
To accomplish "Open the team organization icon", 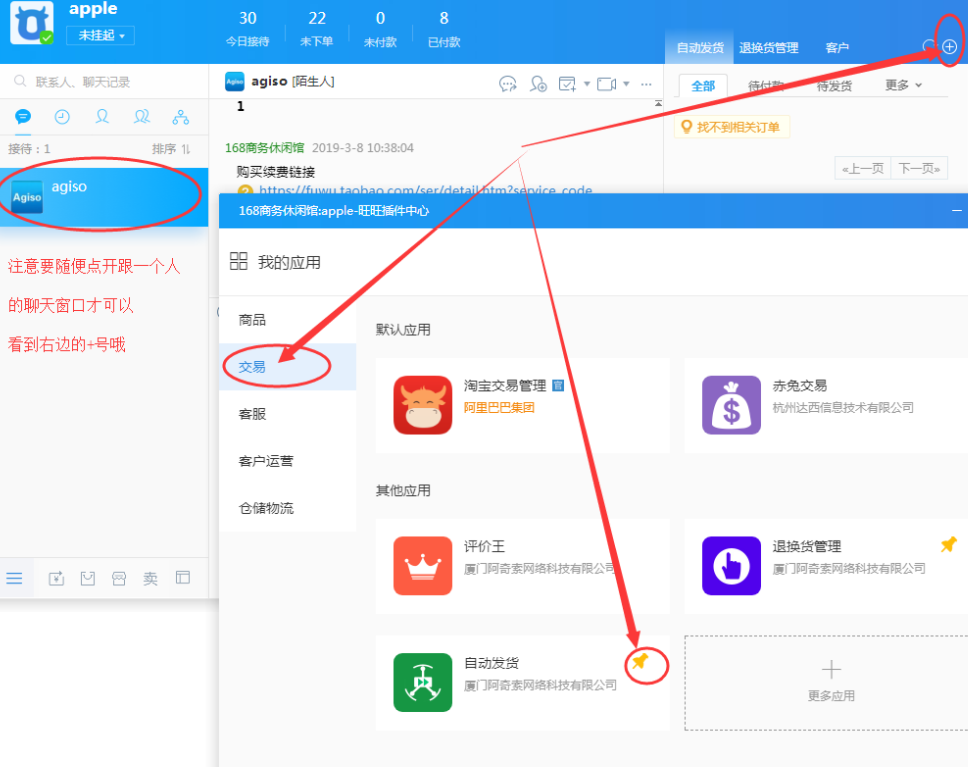I will click(x=181, y=117).
